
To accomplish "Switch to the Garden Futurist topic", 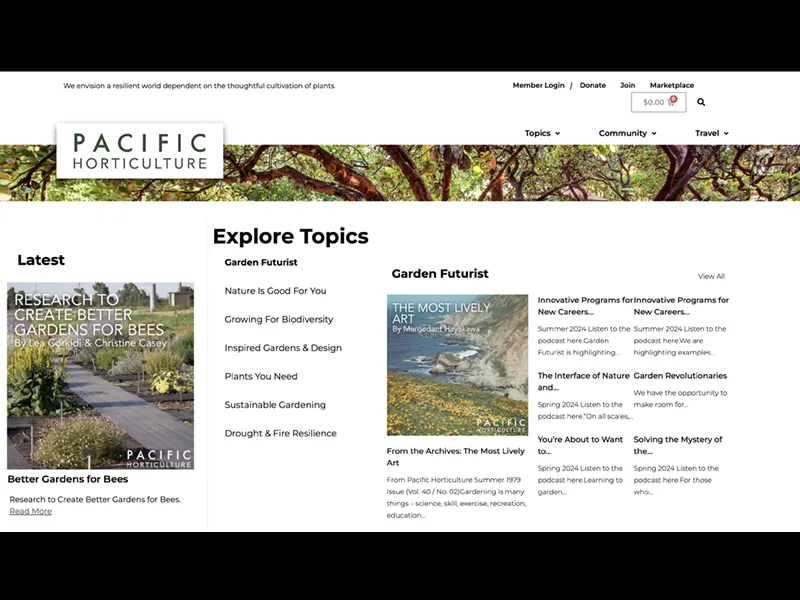I will point(261,262).
